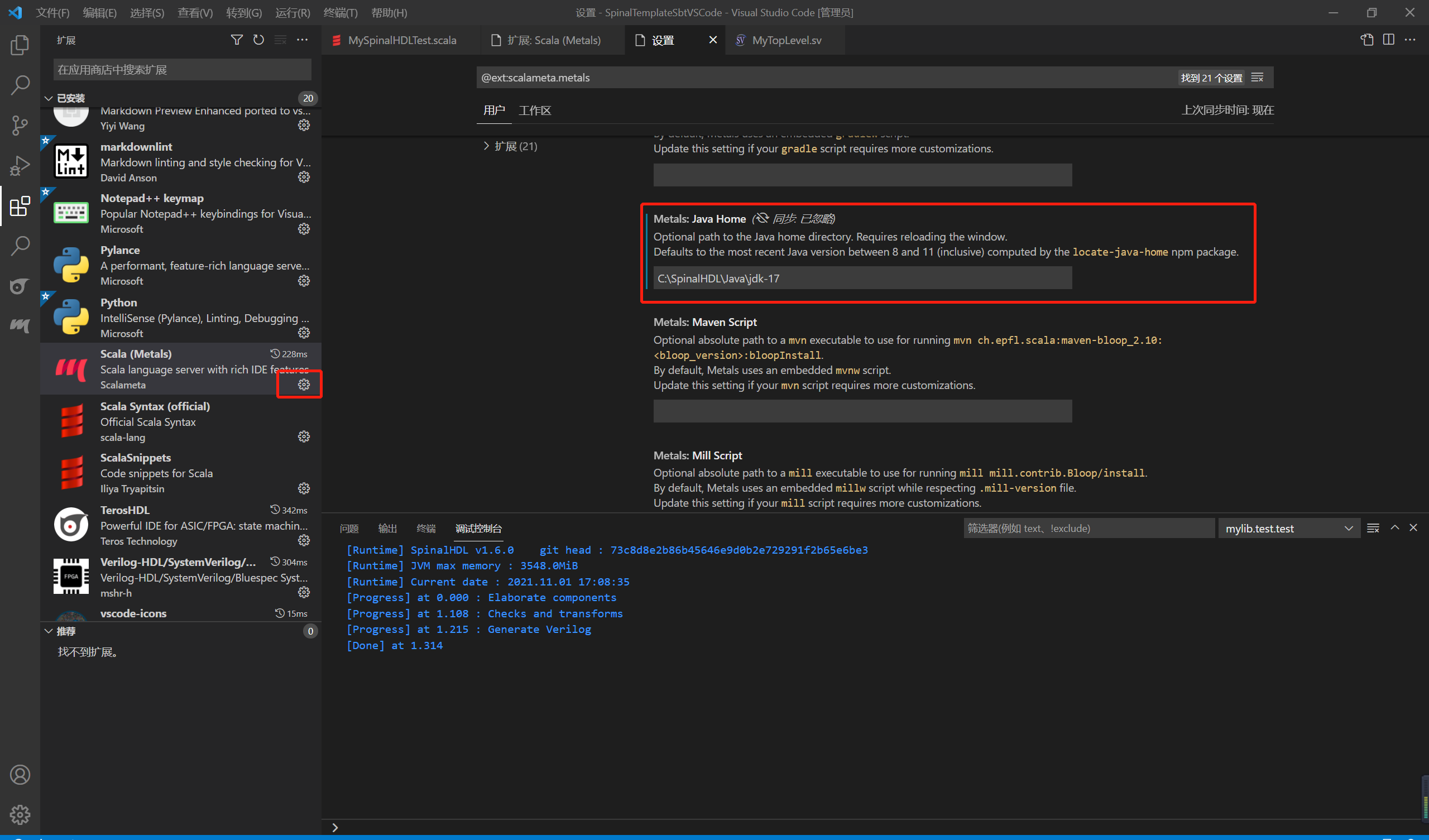
Task: Focus the extension marketplace search box
Action: click(182, 70)
